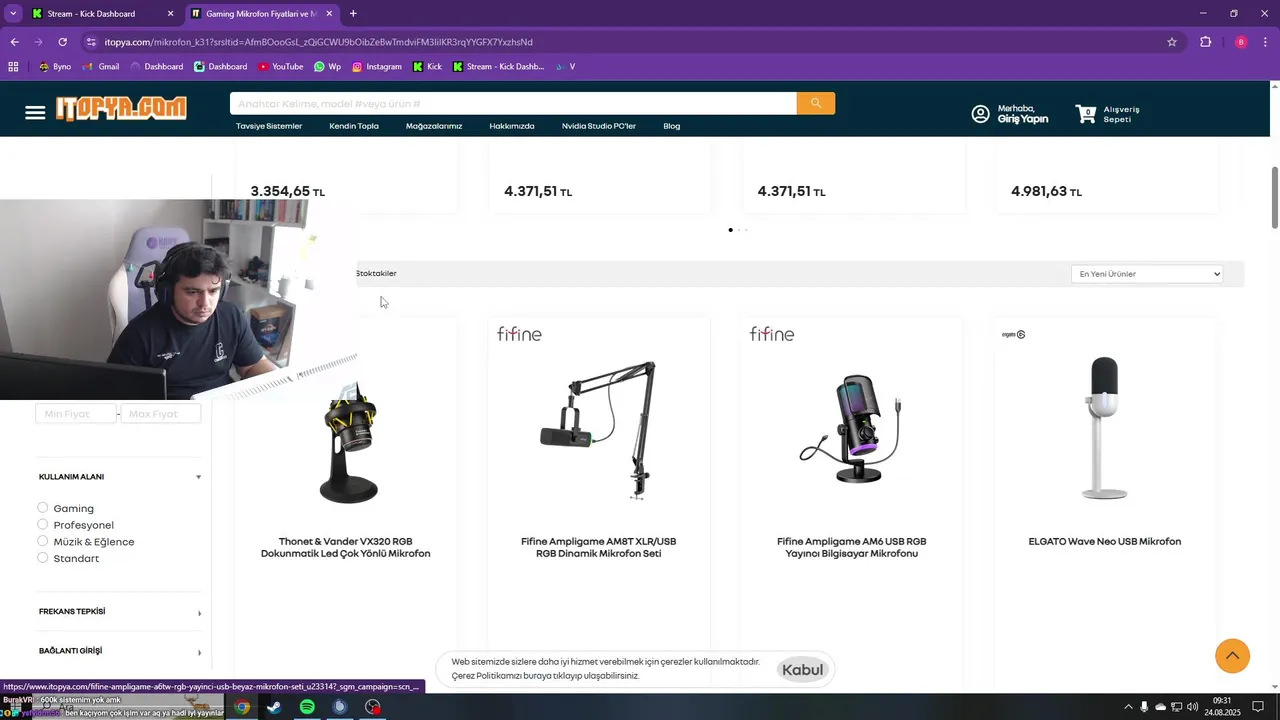The image size is (1280, 720).
Task: Open the tab search dropdown arrow
Action: point(13,14)
